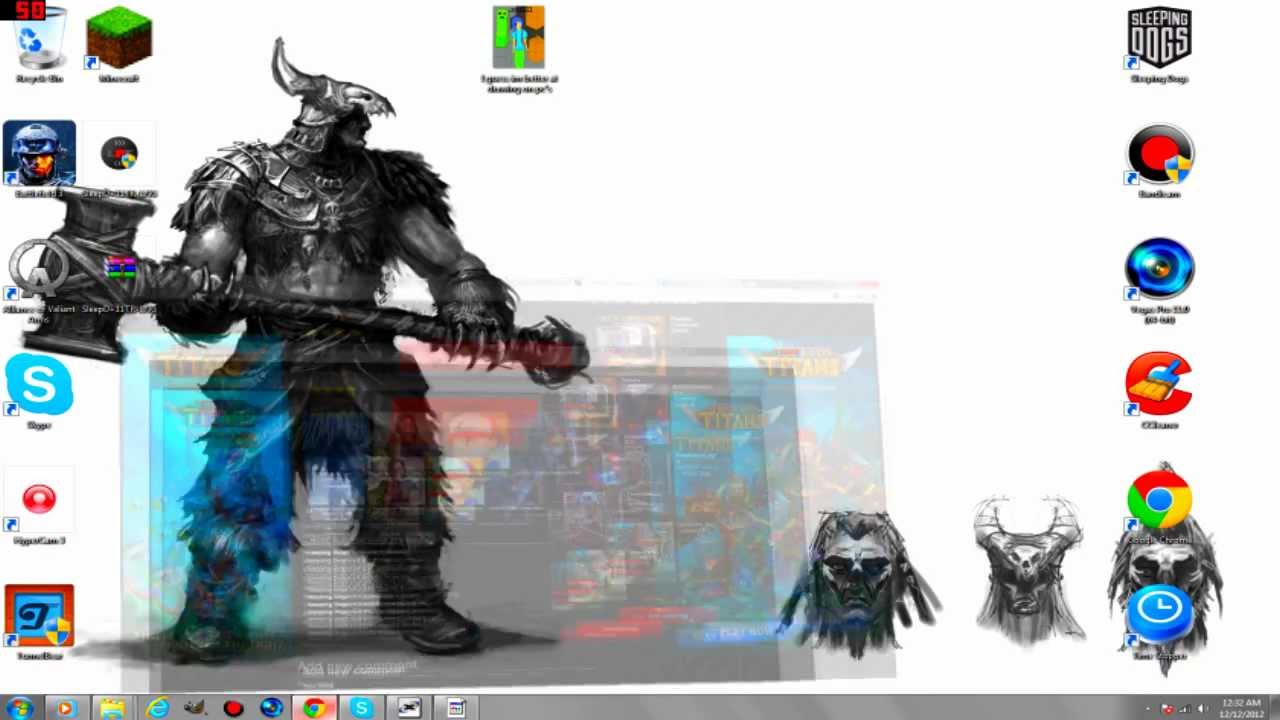
Task: Open the volume control tray icon
Action: tap(1202, 709)
